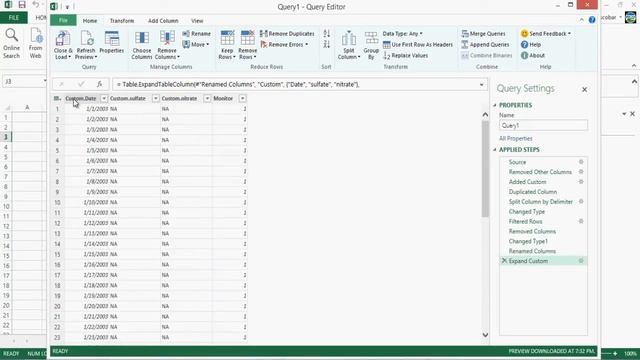Collapse the ribbon with the up chevron
The image size is (640, 360).
pos(582,20)
